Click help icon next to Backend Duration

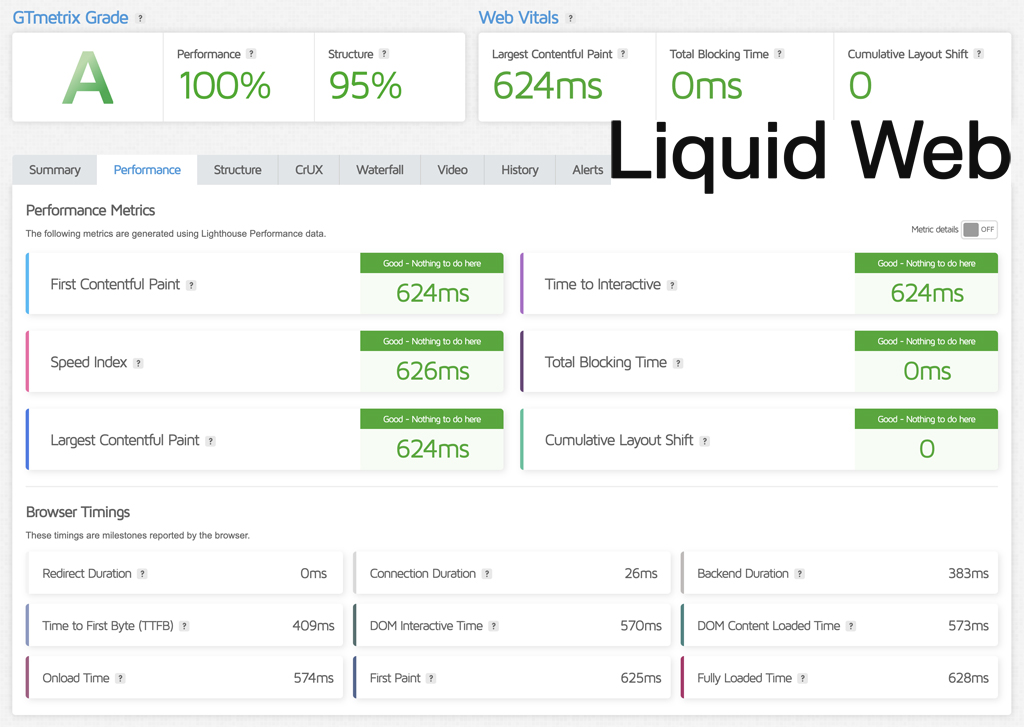(799, 574)
